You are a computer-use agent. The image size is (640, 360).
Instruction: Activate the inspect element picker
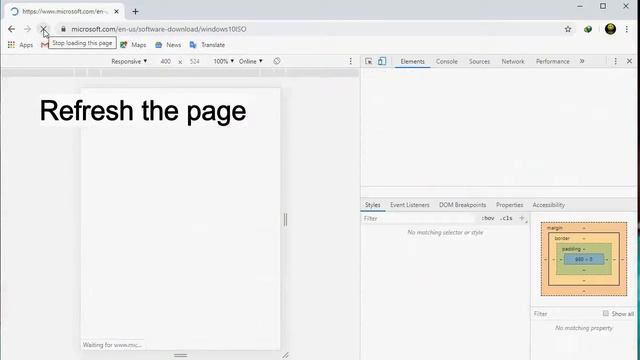[x=369, y=61]
